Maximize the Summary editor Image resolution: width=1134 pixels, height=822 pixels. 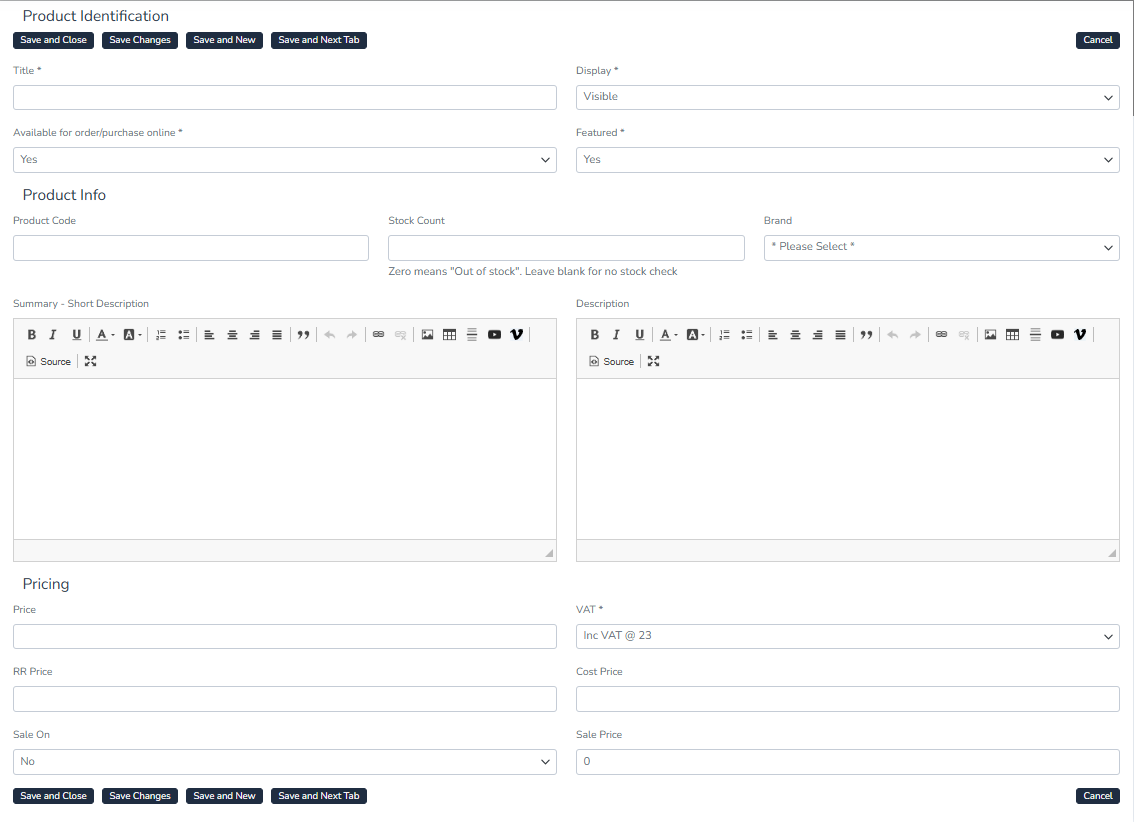(x=91, y=361)
